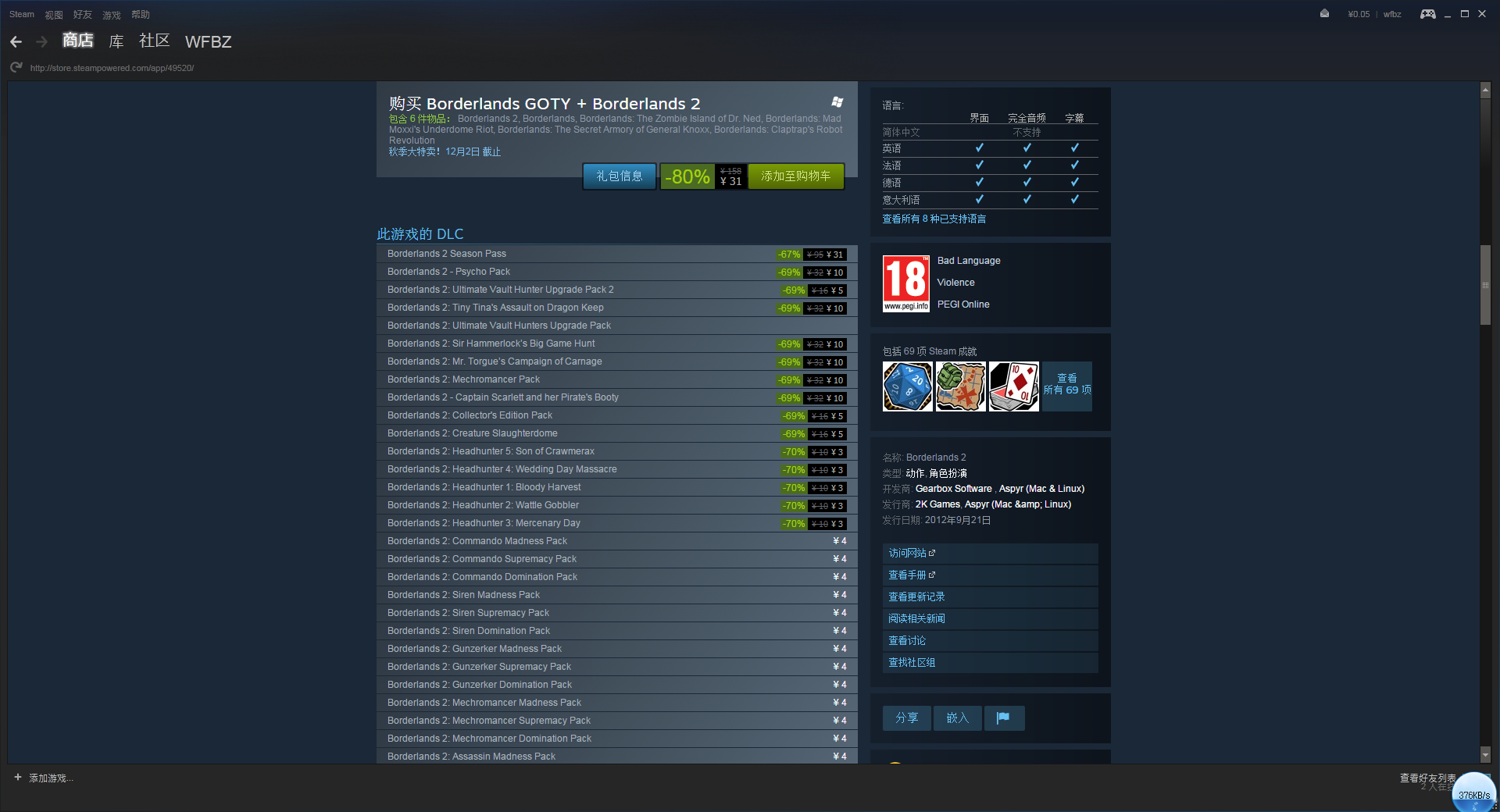Reload the store page
1500x812 pixels.
[16, 68]
